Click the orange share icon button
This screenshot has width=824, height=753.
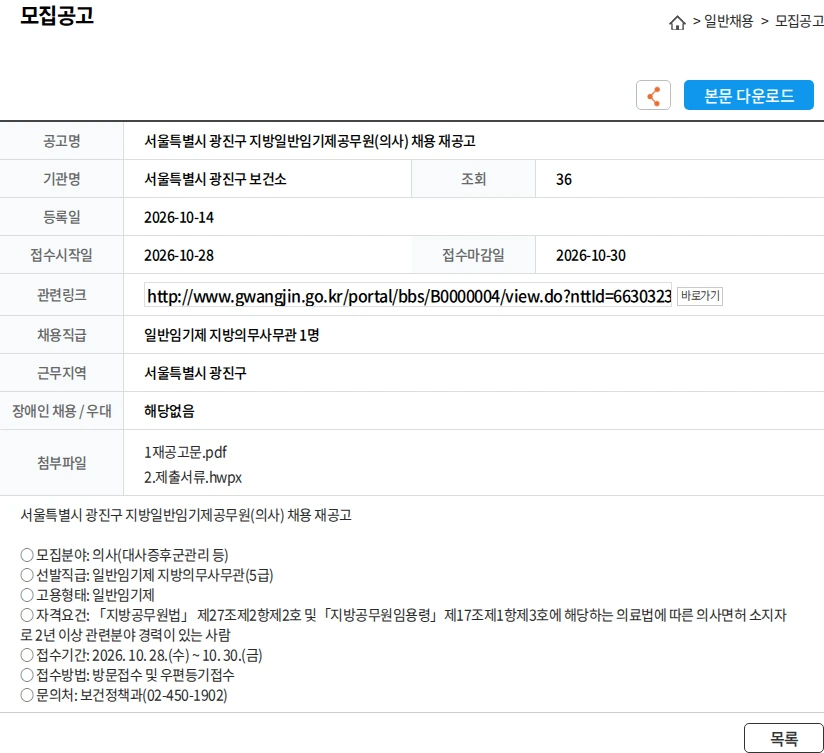[653, 95]
